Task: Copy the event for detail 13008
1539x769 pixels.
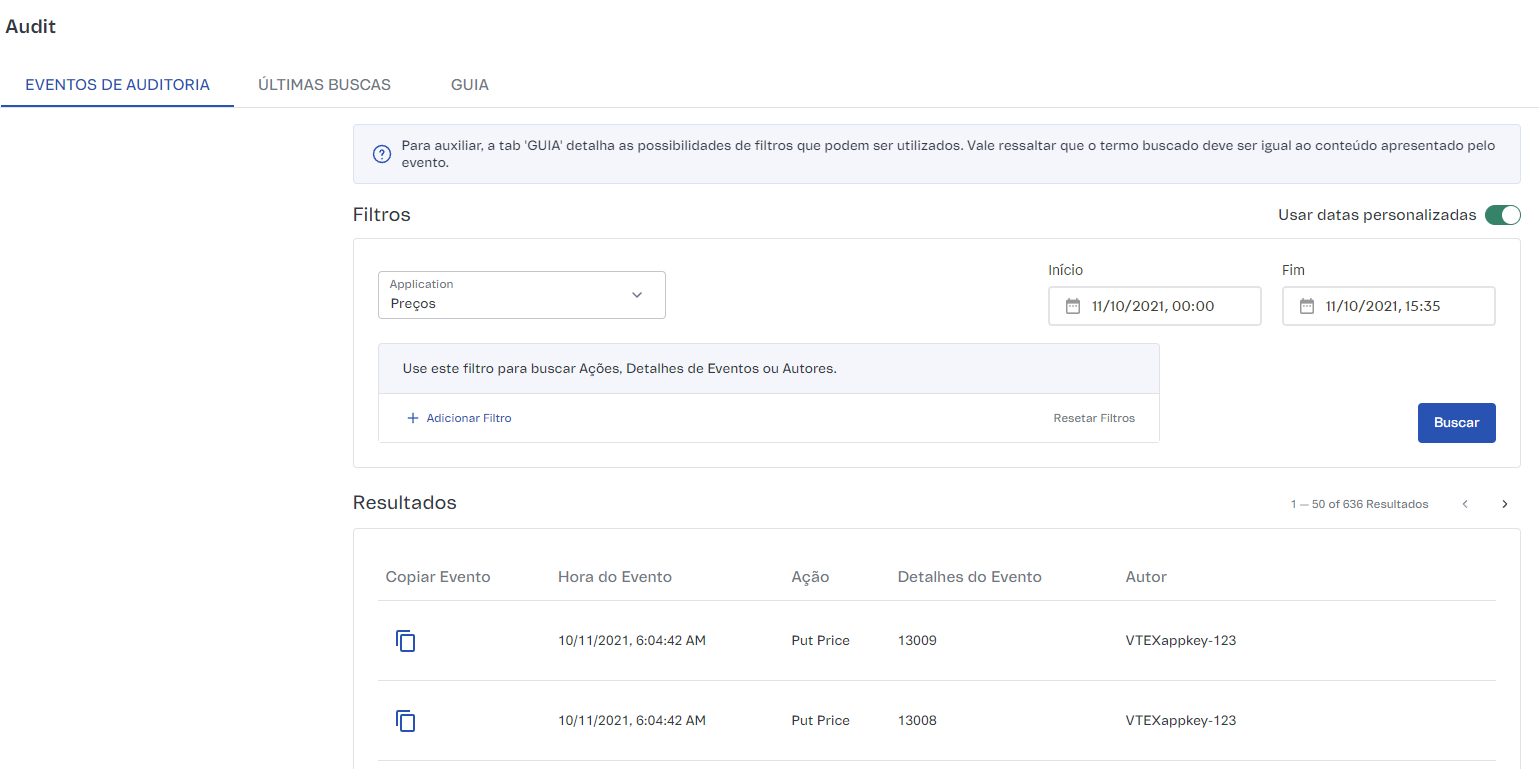Action: point(405,721)
